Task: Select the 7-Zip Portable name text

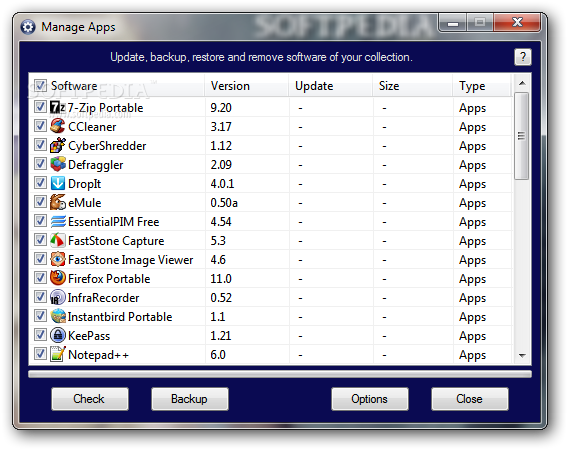Action: point(105,108)
